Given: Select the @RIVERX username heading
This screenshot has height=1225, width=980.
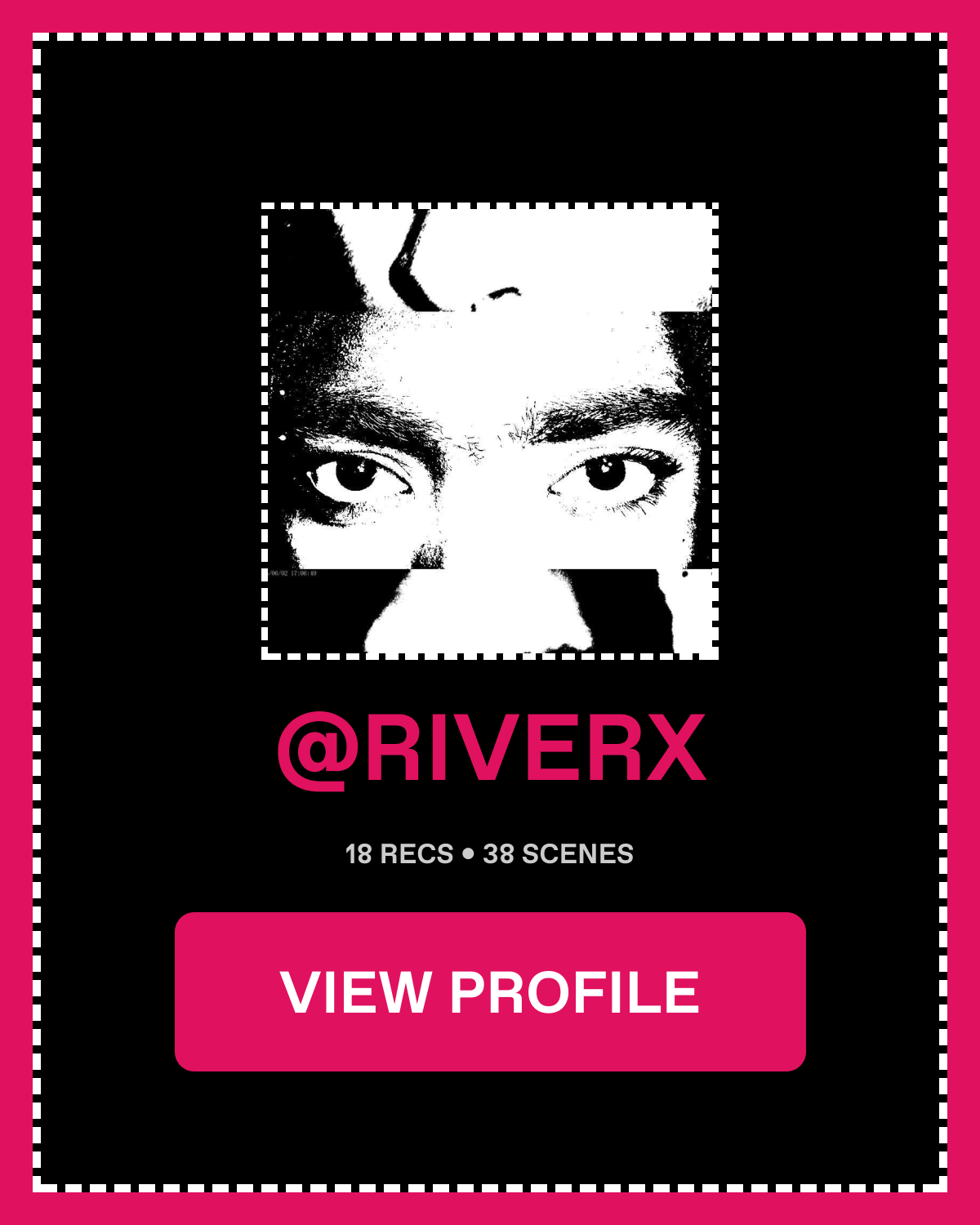Looking at the screenshot, I should click(x=492, y=750).
